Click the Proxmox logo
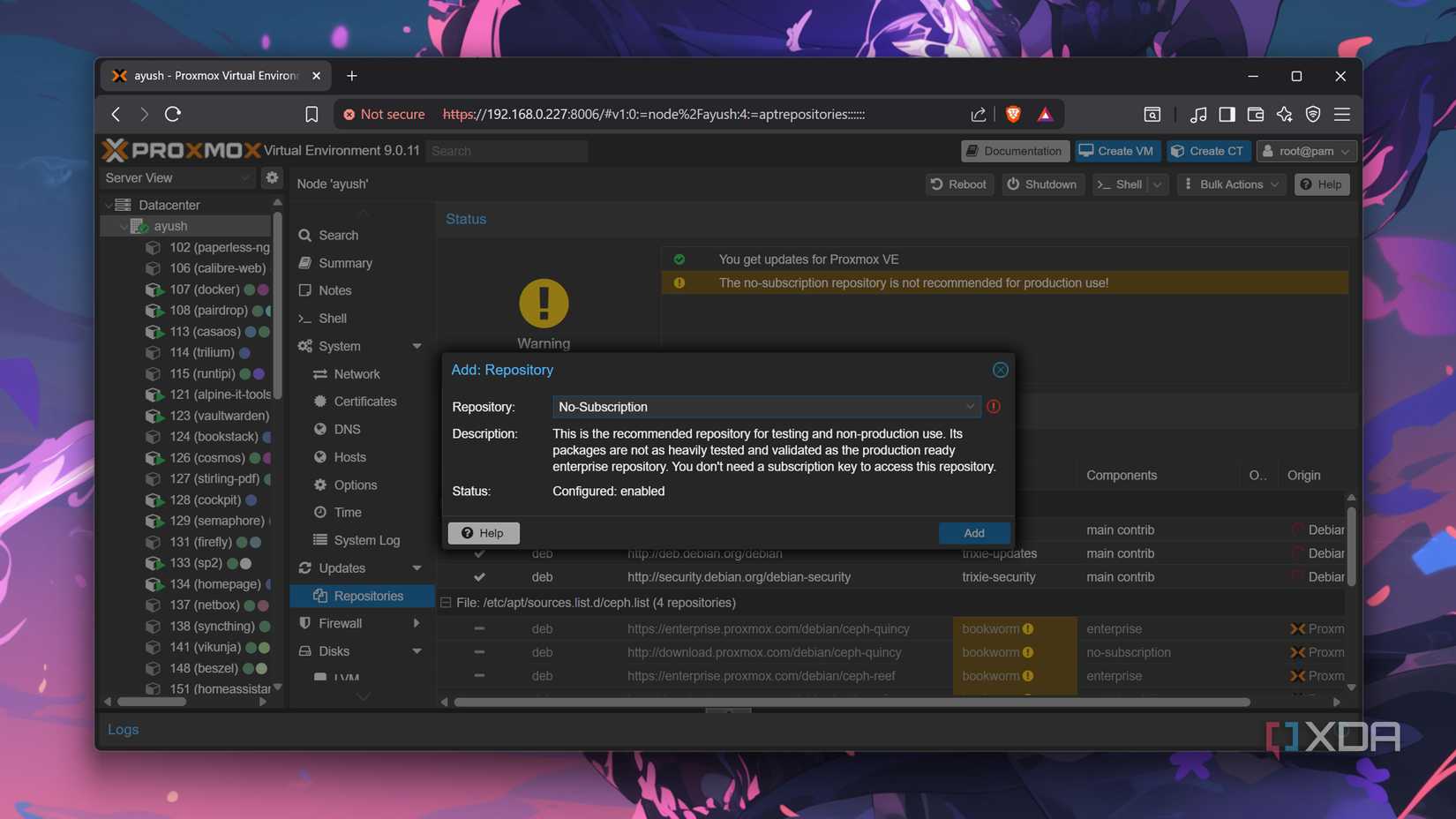Screen dimensions: 1456x819 pyautogui.click(x=181, y=150)
